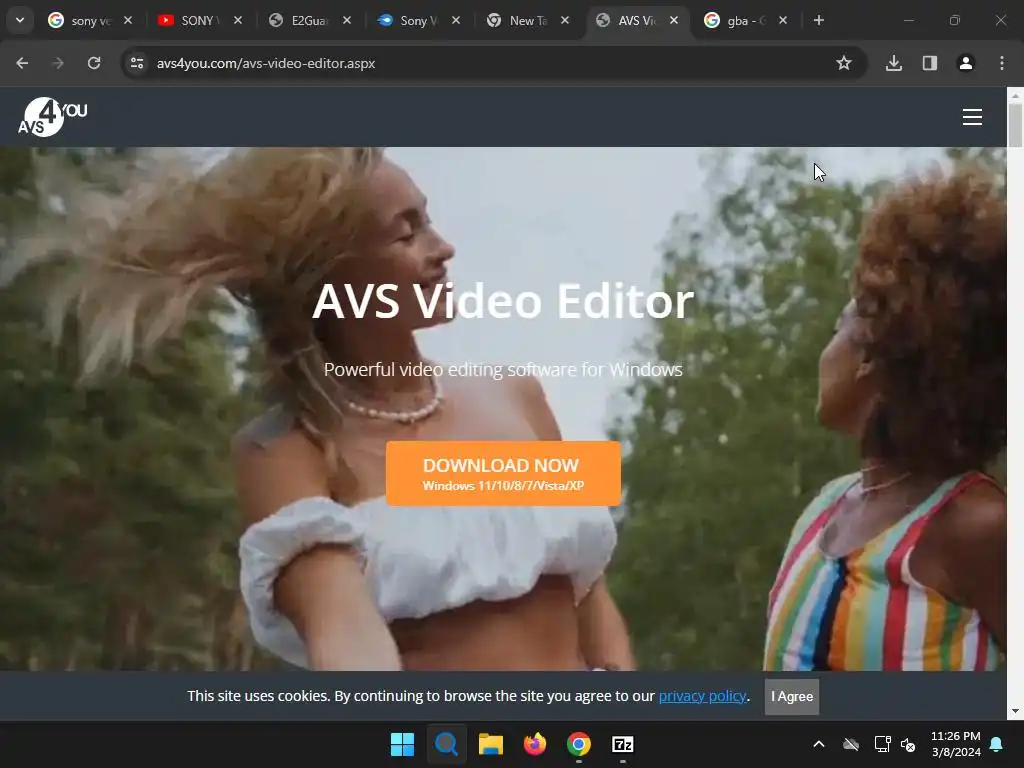Go forward with the forward arrow
Image resolution: width=1024 pixels, height=768 pixels.
tap(58, 63)
